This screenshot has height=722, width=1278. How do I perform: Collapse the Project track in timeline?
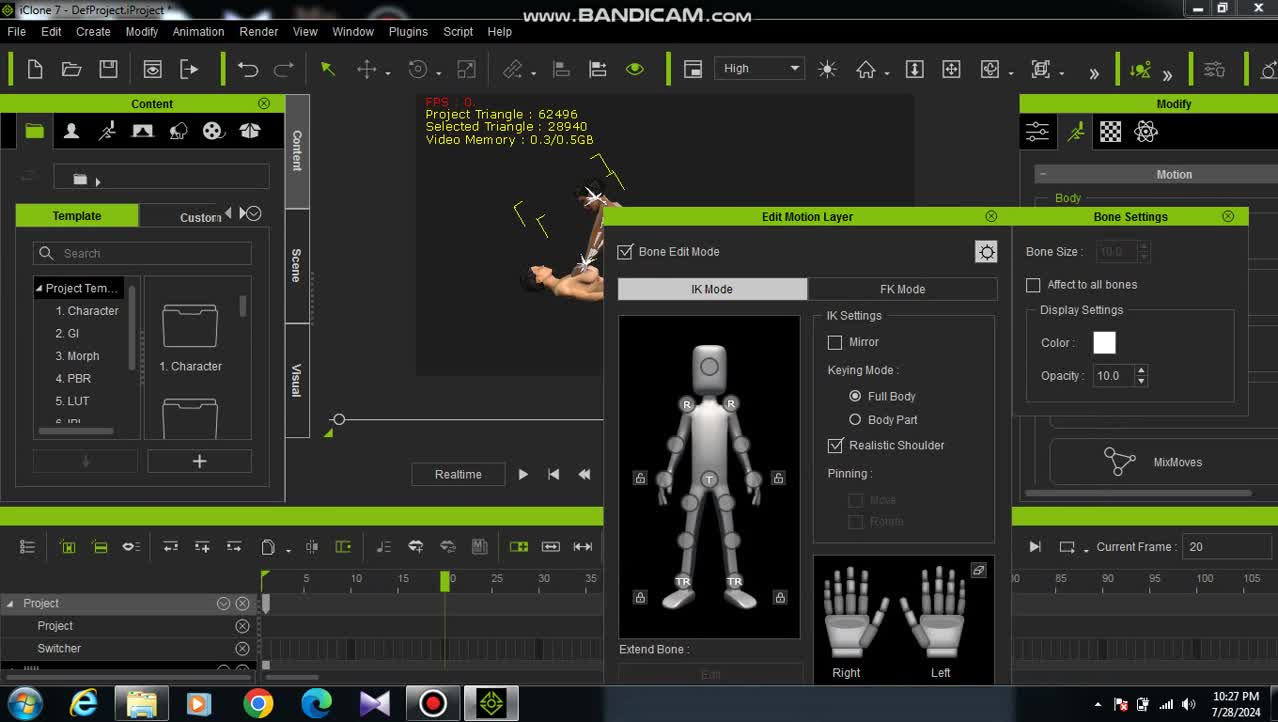[x=10, y=603]
